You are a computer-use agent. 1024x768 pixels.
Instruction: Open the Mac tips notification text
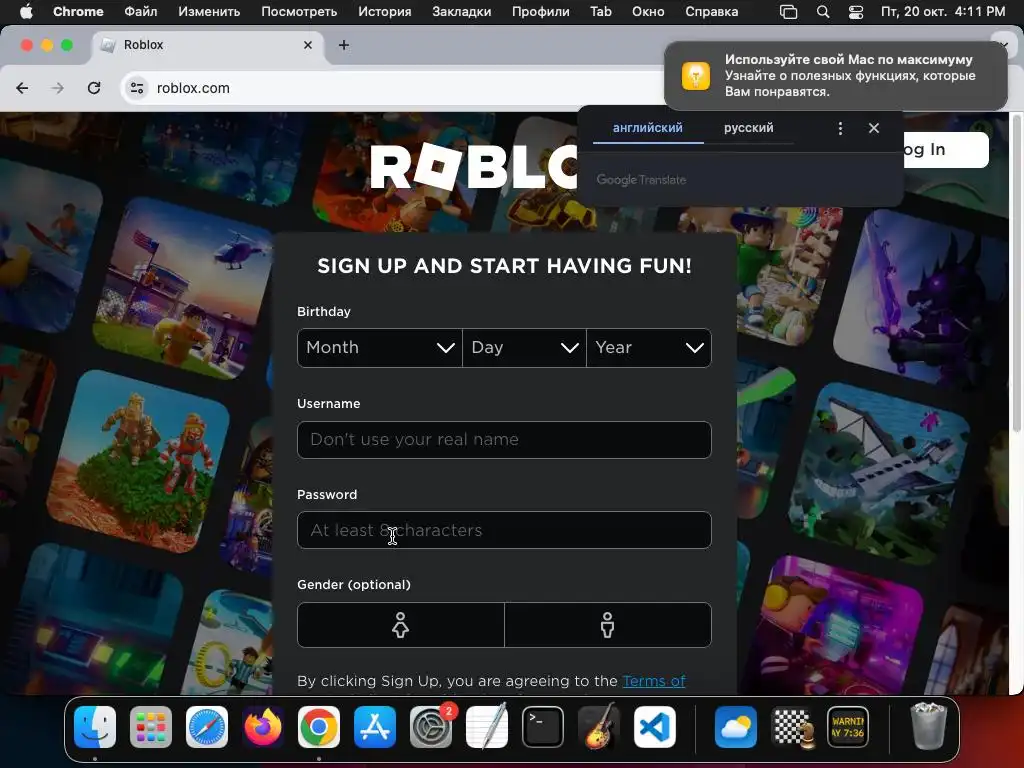click(x=850, y=76)
